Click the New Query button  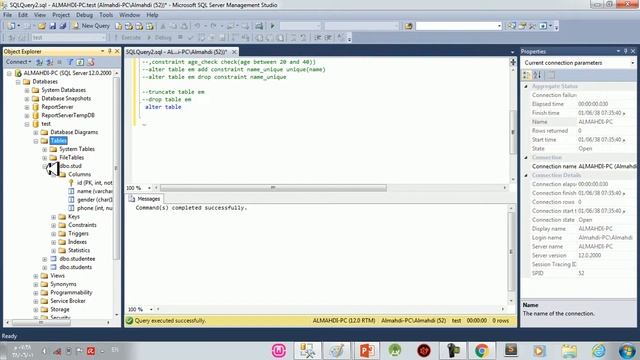click(91, 26)
